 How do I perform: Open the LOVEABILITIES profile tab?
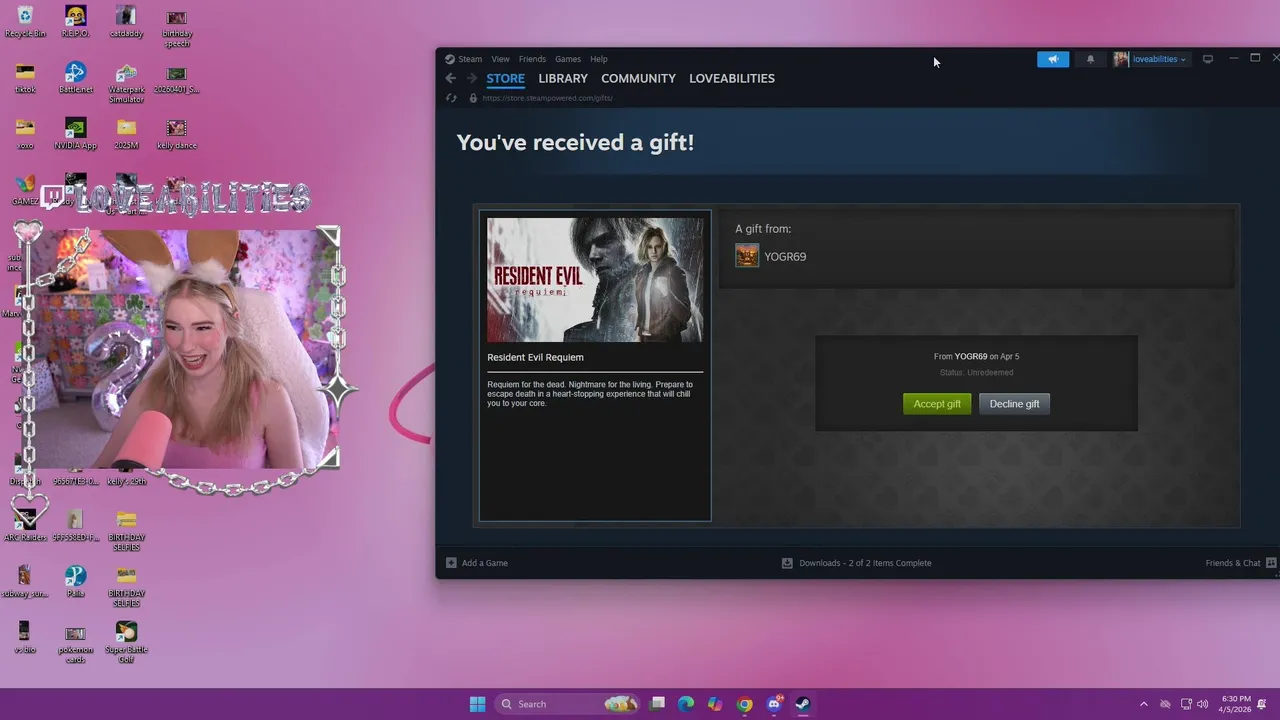(x=732, y=78)
